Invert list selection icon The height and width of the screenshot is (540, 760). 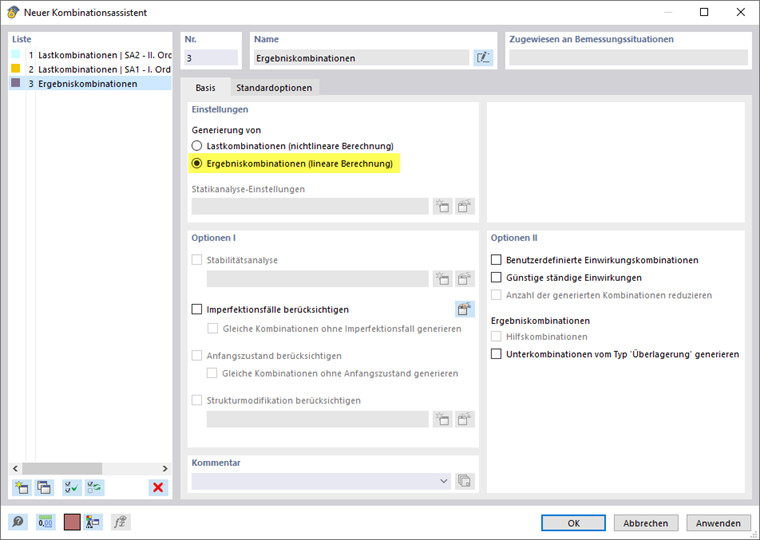pos(94,487)
